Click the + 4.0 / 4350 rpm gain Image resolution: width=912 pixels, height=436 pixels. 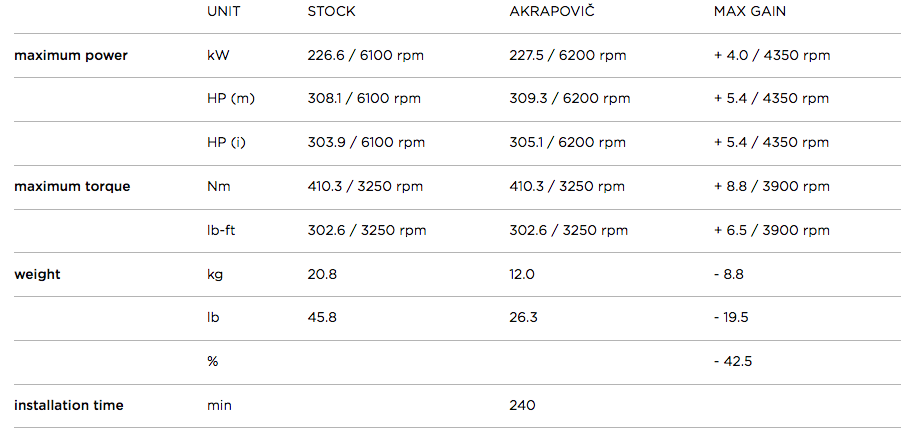(771, 55)
